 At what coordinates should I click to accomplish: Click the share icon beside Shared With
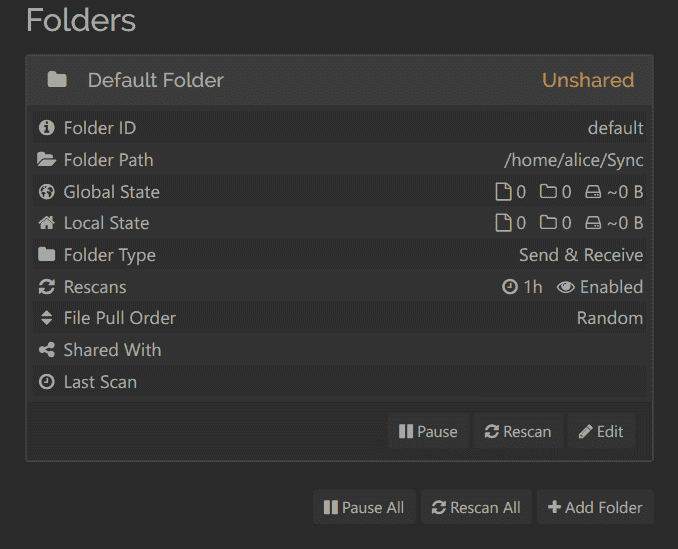(46, 350)
